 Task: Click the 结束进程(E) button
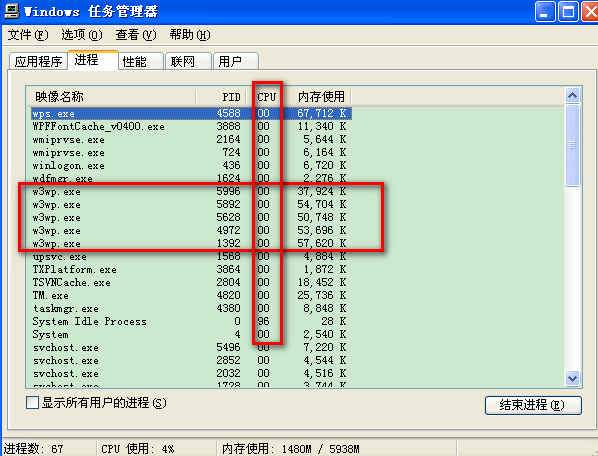pyautogui.click(x=533, y=405)
